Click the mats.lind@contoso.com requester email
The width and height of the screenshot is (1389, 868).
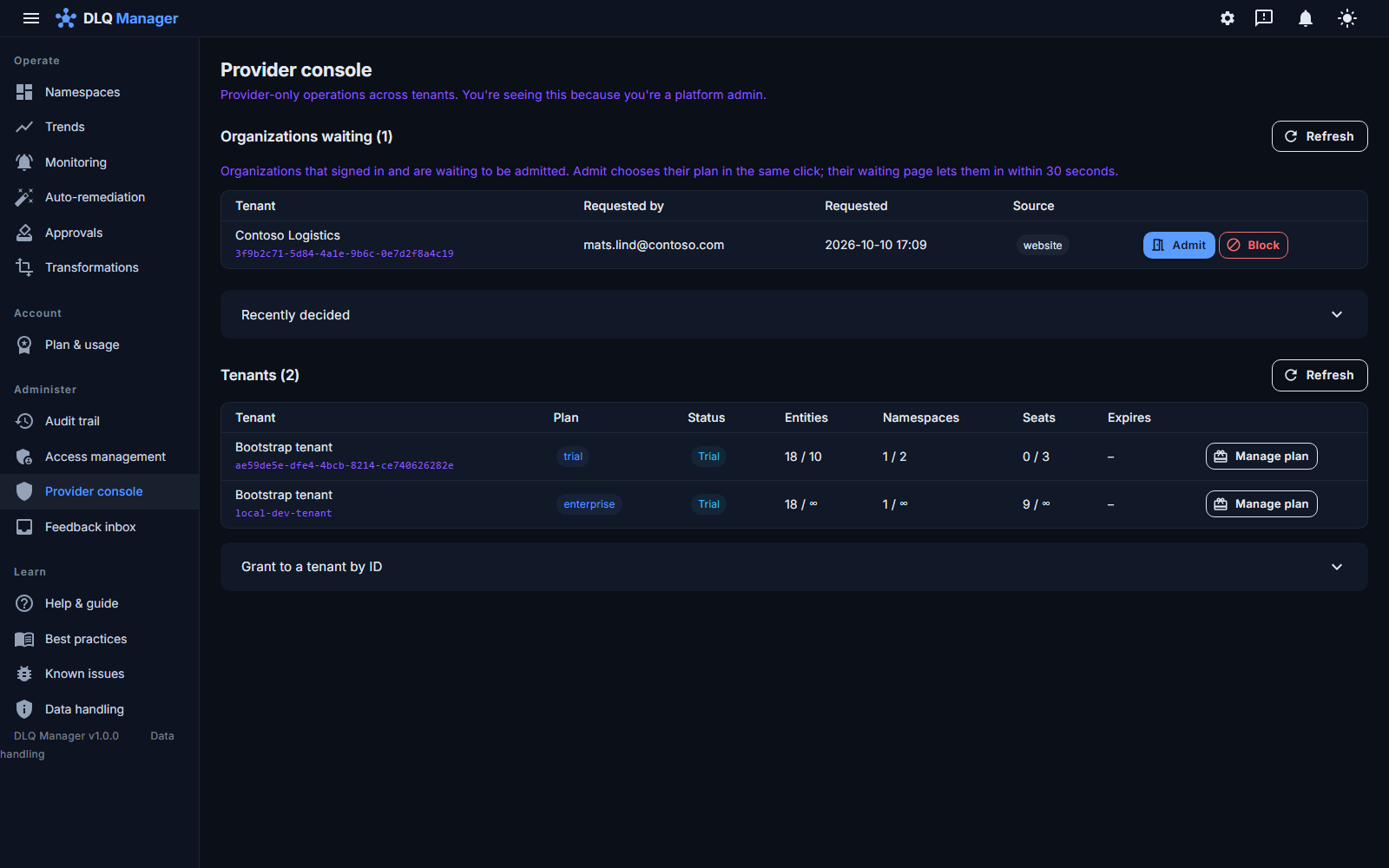click(x=654, y=245)
